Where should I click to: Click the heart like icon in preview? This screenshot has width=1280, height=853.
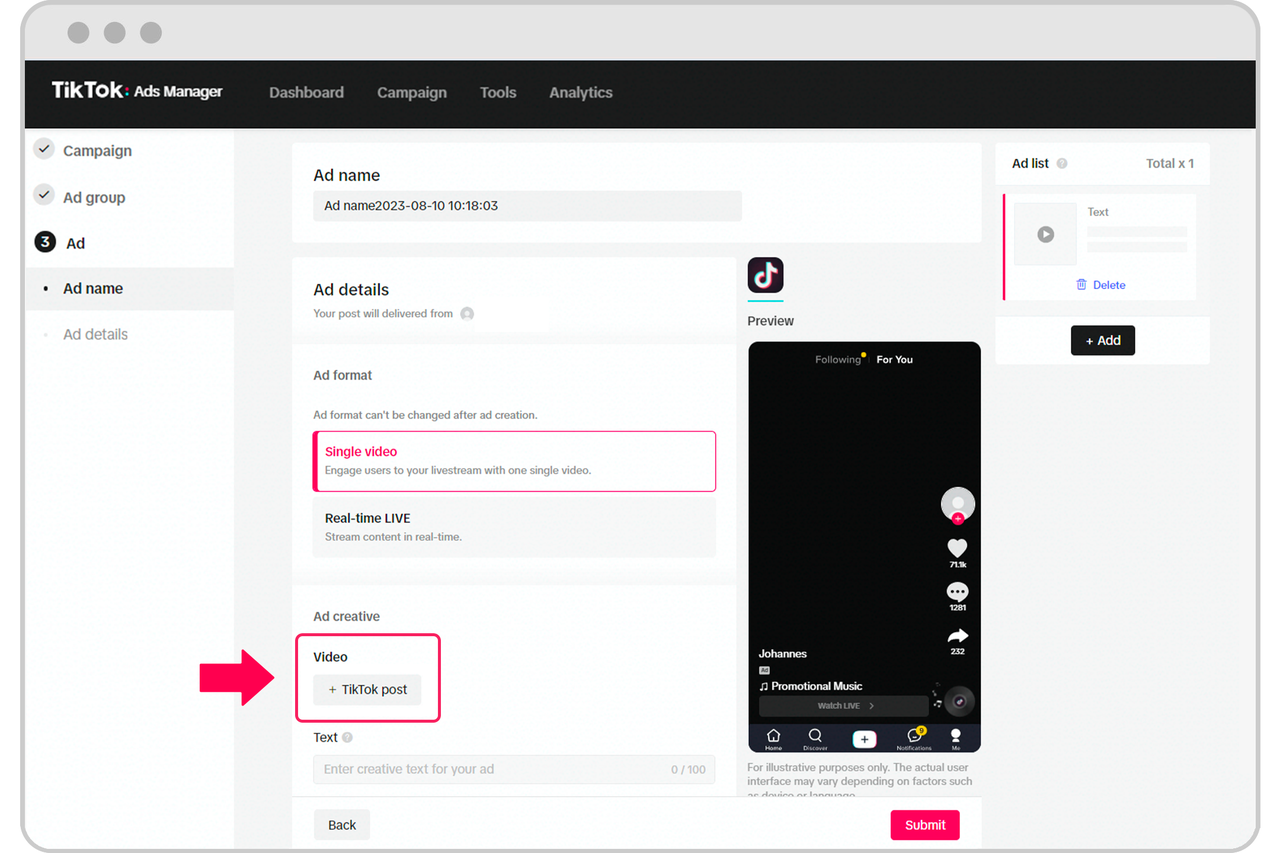(x=958, y=548)
